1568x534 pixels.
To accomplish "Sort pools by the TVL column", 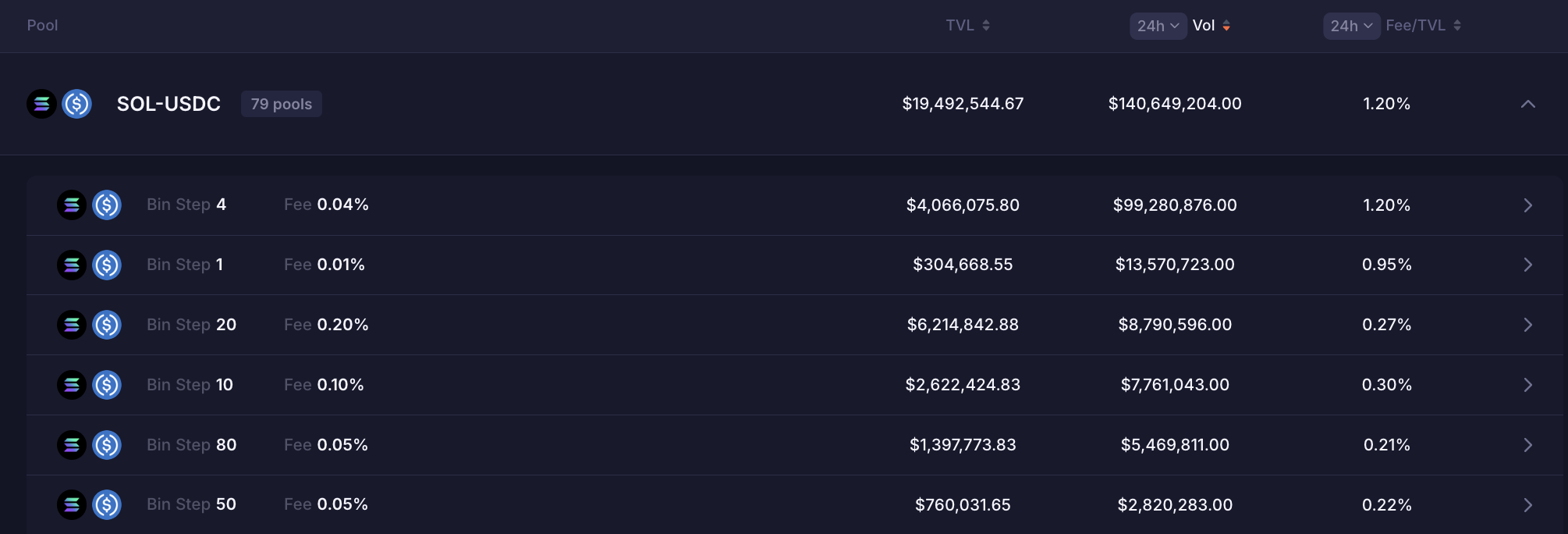I will click(967, 26).
